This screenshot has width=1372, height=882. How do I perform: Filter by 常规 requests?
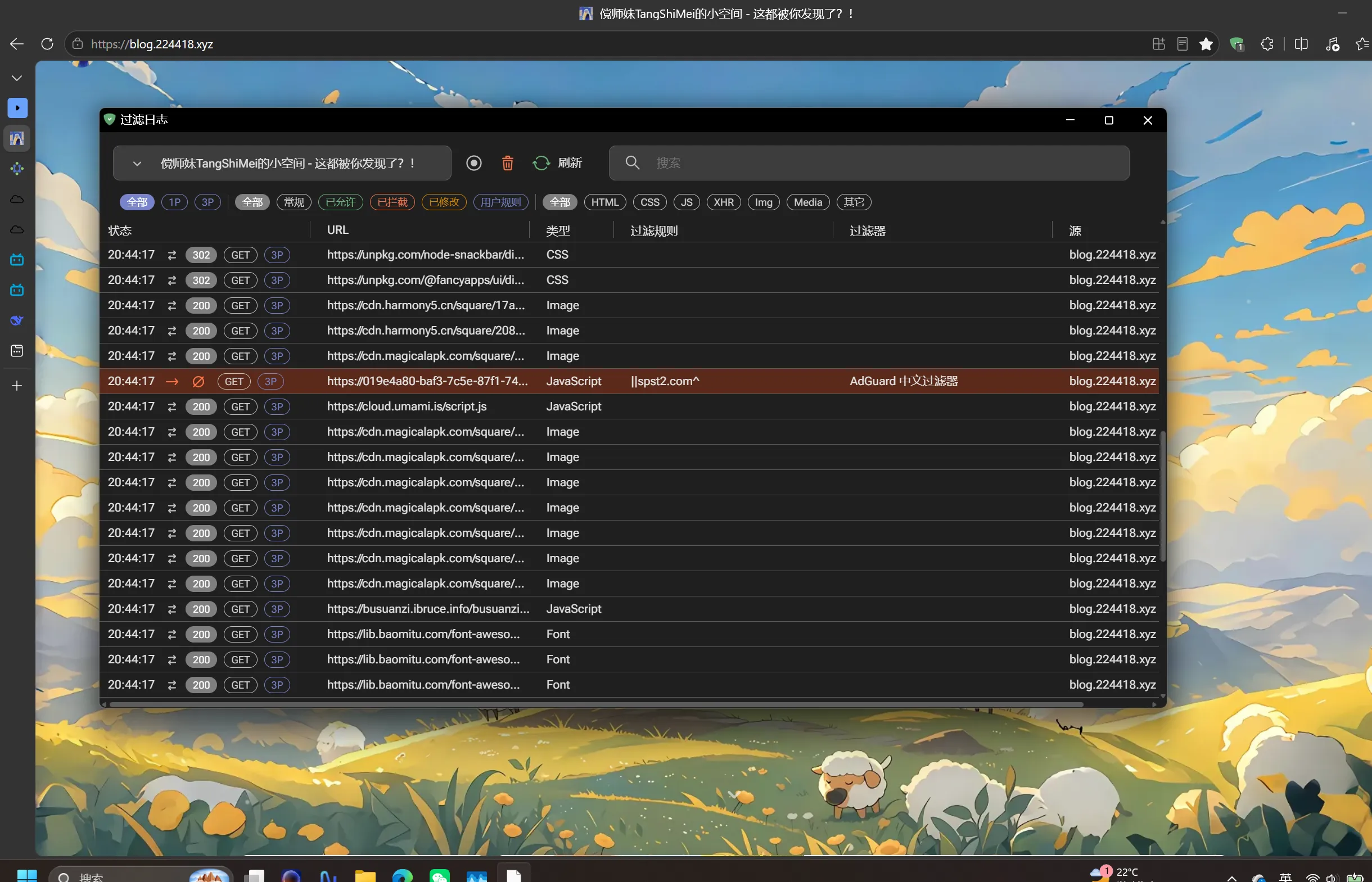pos(294,202)
